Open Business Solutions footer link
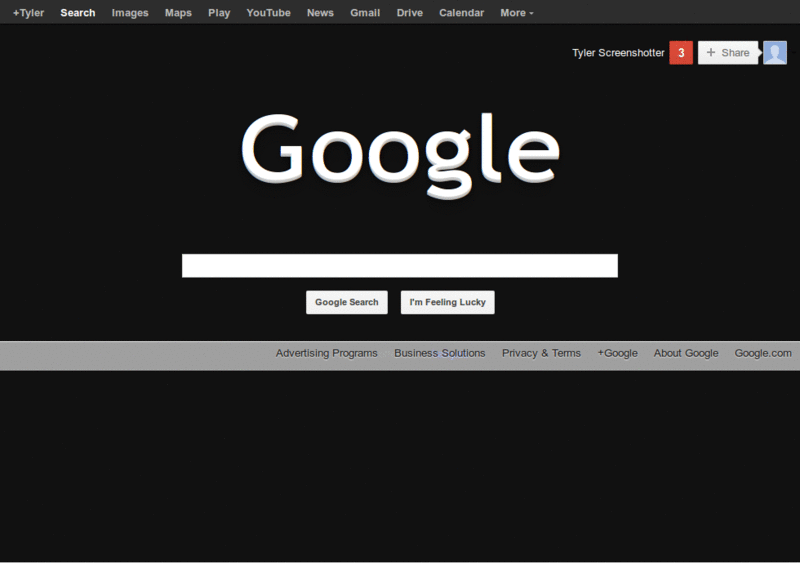The width and height of the screenshot is (800, 573). [x=439, y=353]
